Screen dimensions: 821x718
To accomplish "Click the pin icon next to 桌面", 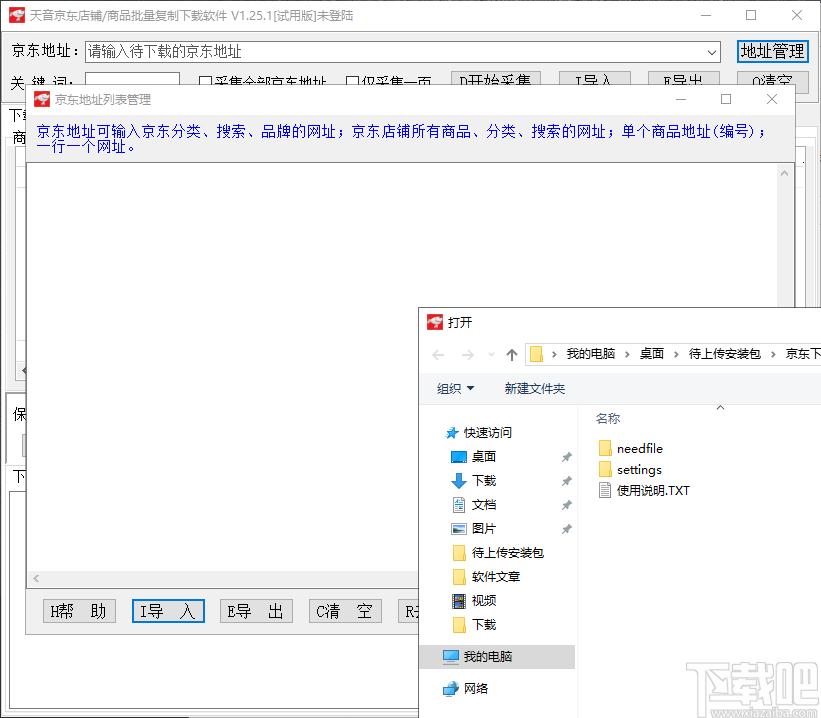I will tap(567, 457).
